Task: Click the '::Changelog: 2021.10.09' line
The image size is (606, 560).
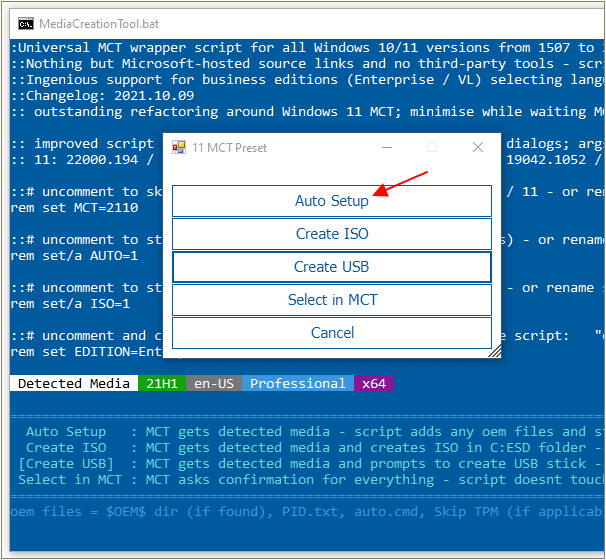Action: [102, 95]
